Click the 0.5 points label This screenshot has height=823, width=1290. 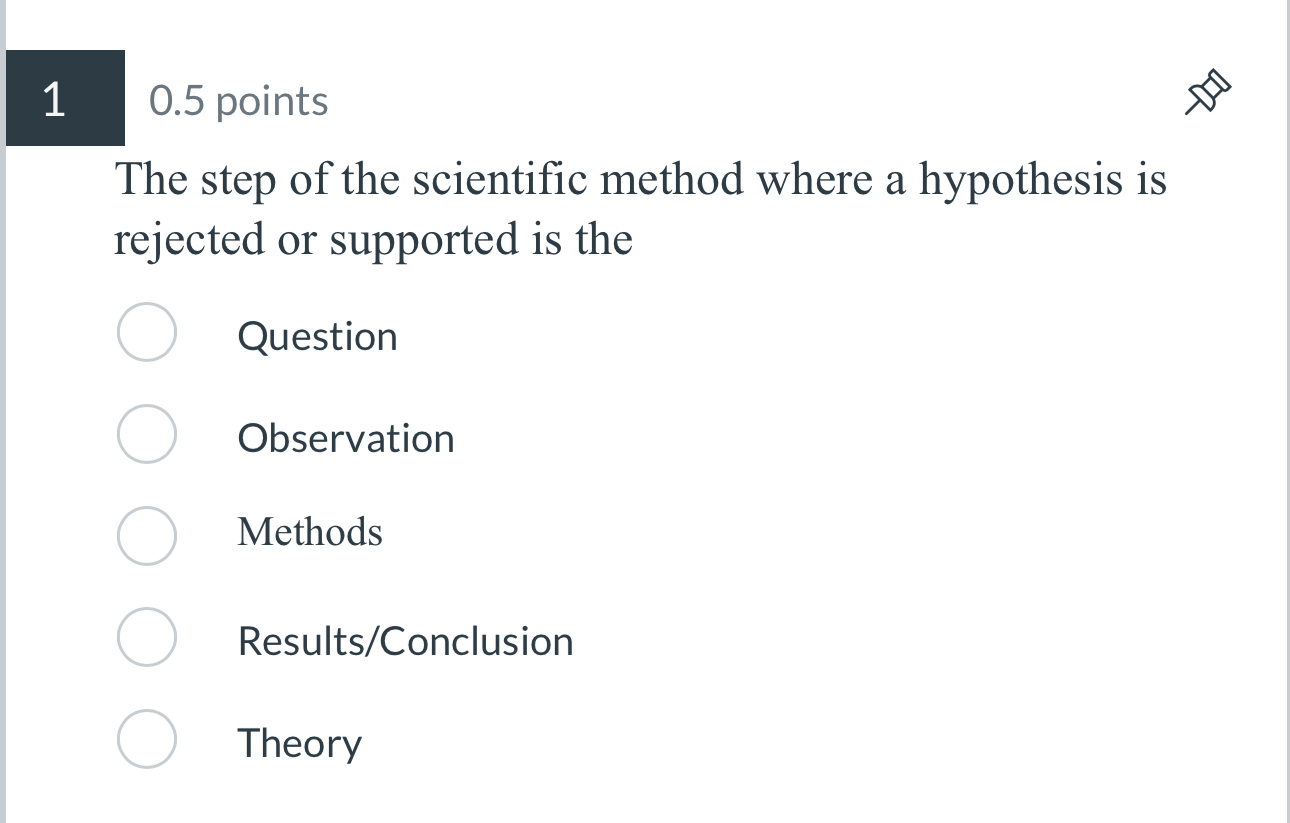[x=237, y=100]
